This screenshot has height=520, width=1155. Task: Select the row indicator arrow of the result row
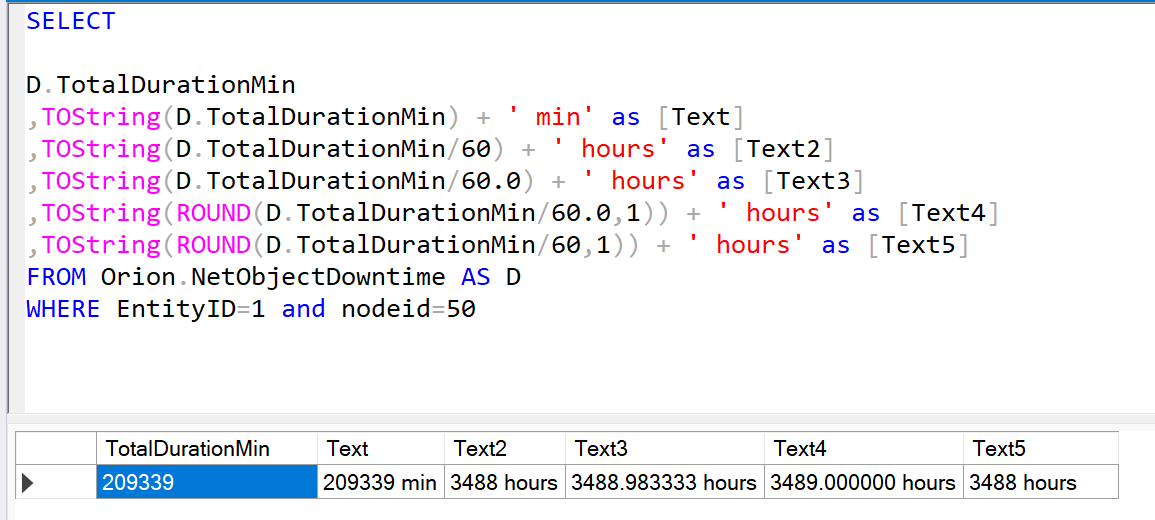29,483
